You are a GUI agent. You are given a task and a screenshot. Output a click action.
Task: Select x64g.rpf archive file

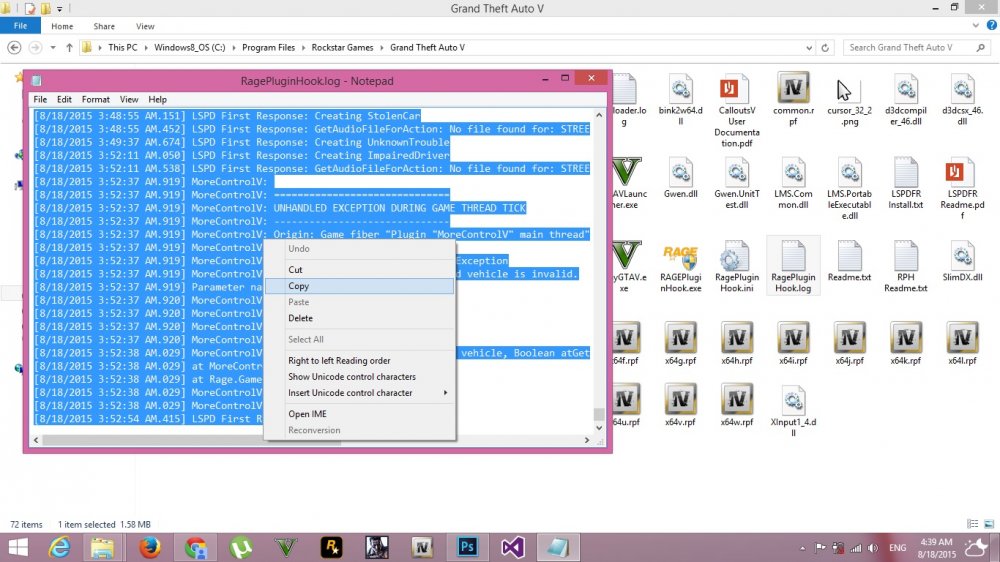680,343
